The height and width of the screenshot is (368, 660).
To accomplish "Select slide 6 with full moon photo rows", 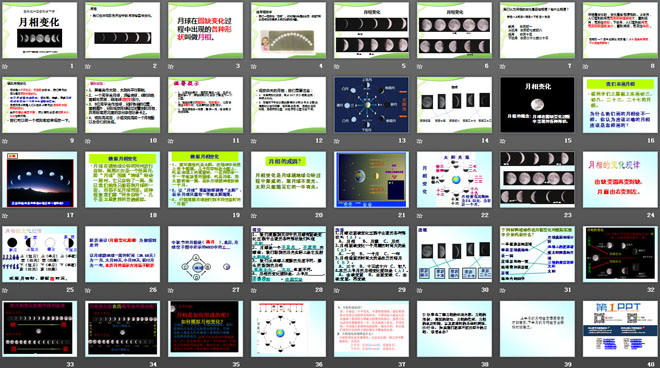I will (454, 30).
